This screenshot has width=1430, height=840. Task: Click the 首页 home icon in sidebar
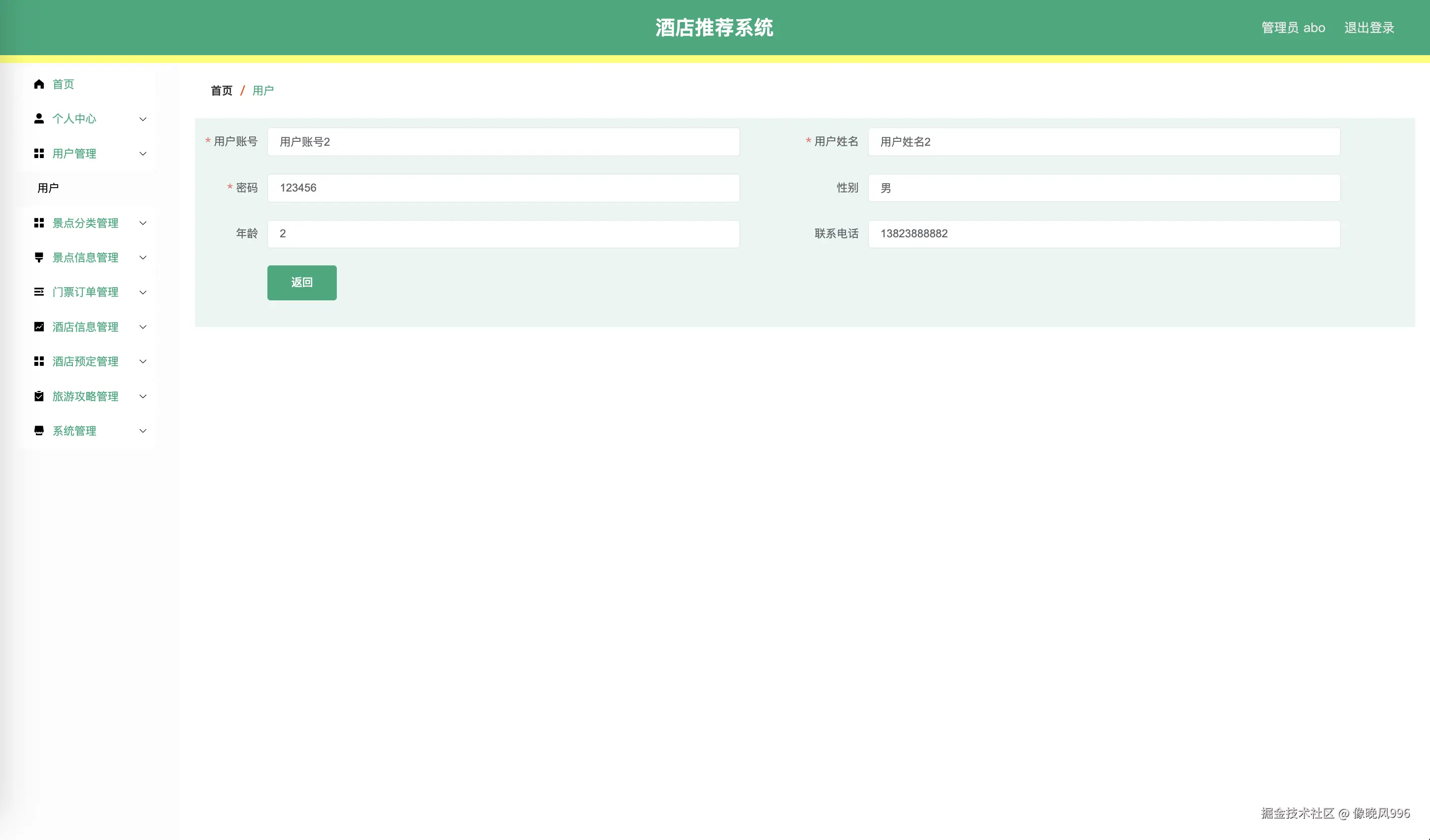point(38,84)
